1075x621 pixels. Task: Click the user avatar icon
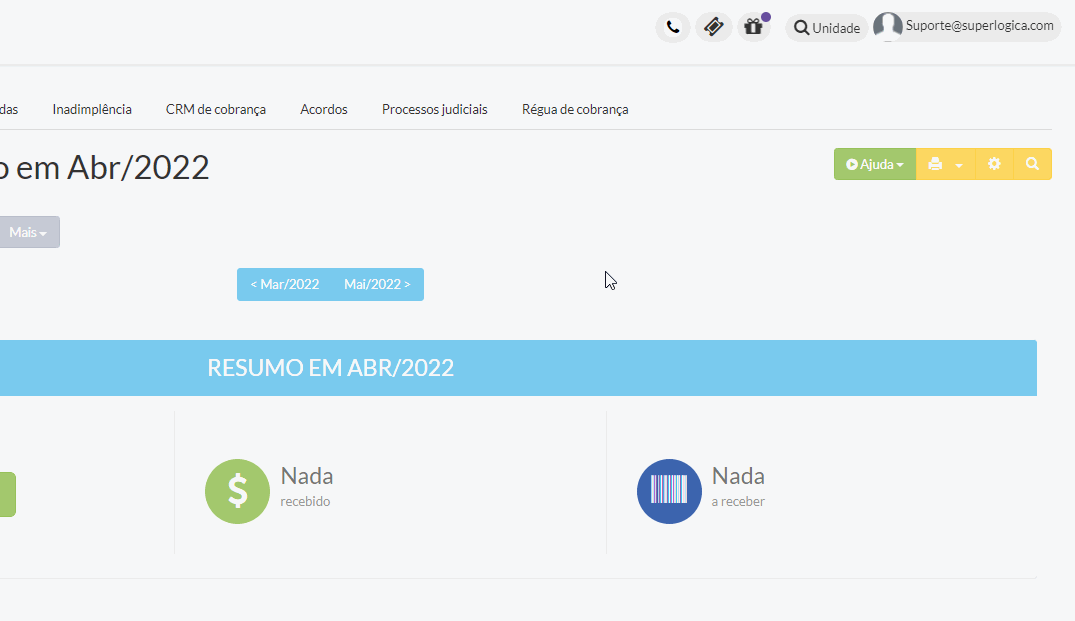tap(888, 27)
